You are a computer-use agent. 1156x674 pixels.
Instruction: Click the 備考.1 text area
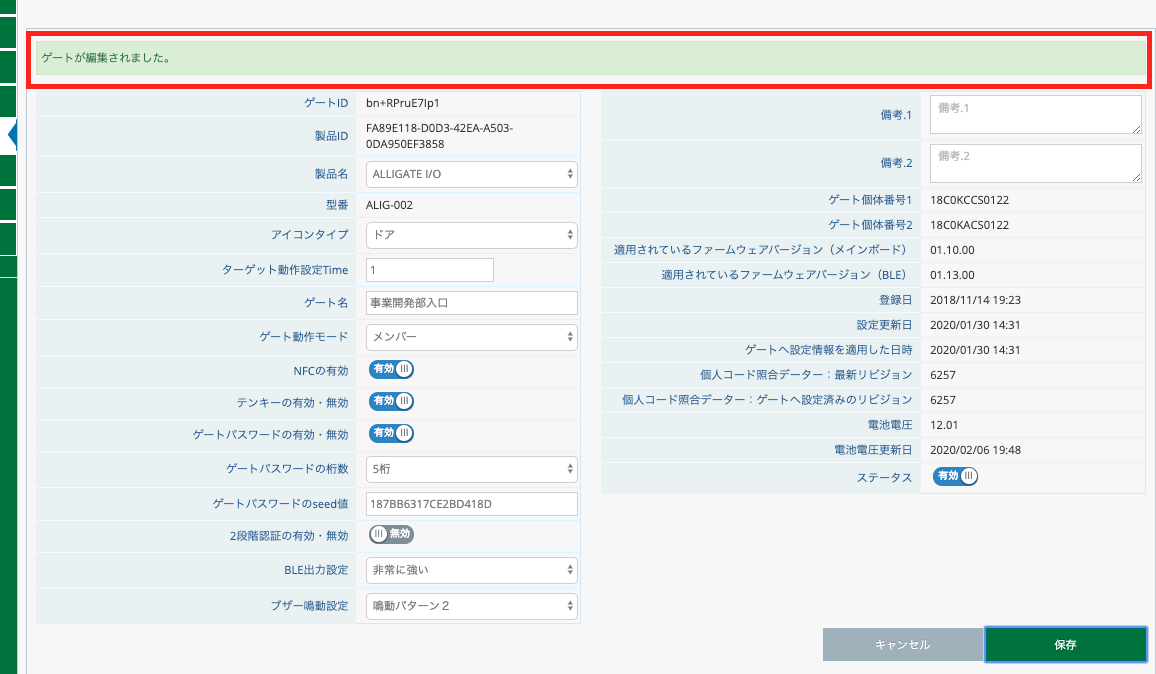coord(1036,114)
